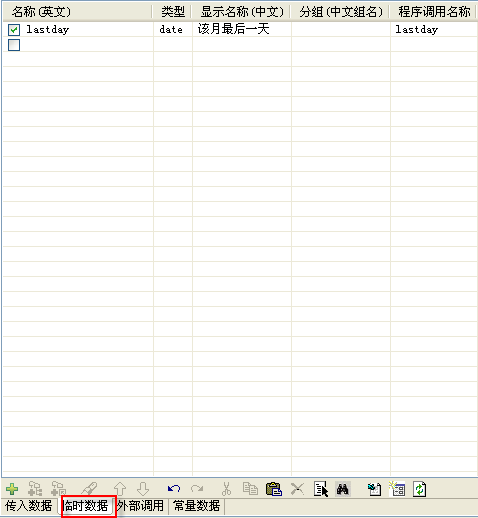Click the copy pages icon
This screenshot has width=478, height=518.
[x=250, y=489]
